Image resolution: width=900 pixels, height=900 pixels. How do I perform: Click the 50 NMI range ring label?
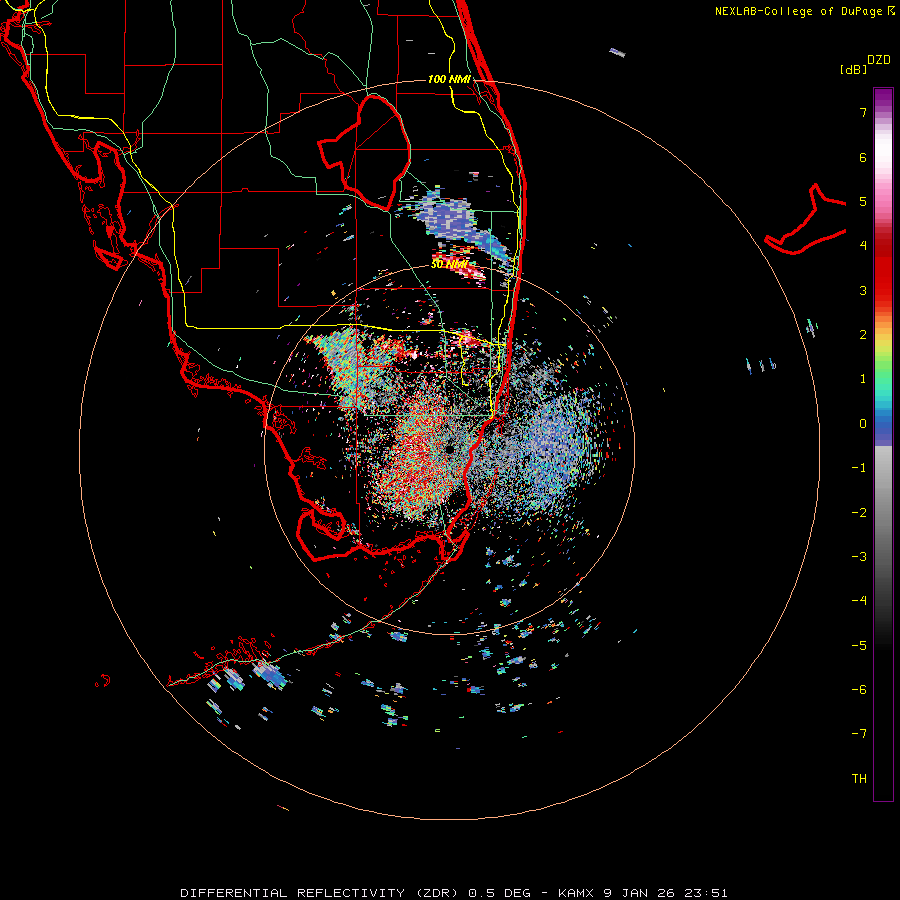[x=449, y=265]
